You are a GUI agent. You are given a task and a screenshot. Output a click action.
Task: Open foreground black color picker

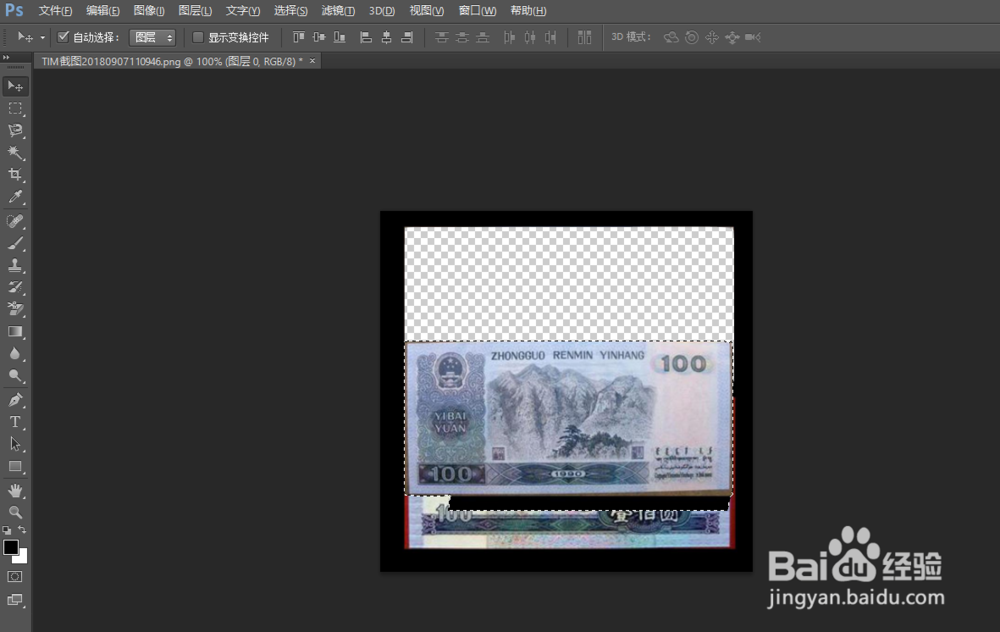10,547
